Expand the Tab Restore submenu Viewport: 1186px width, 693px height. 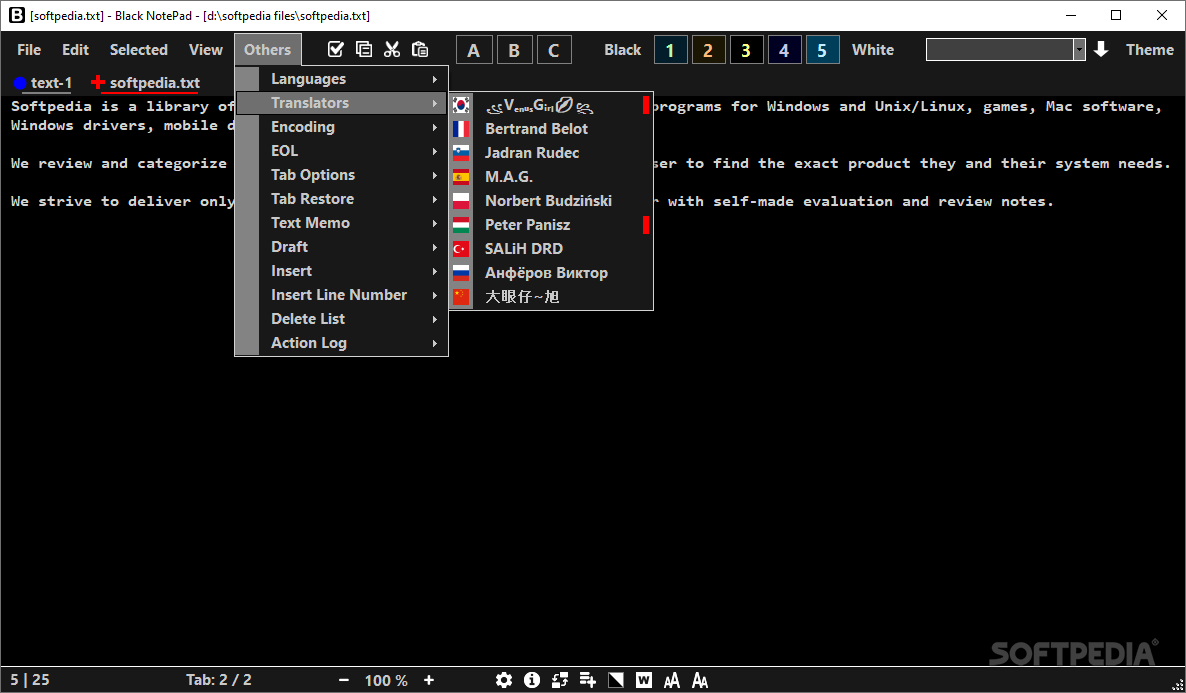coord(342,199)
